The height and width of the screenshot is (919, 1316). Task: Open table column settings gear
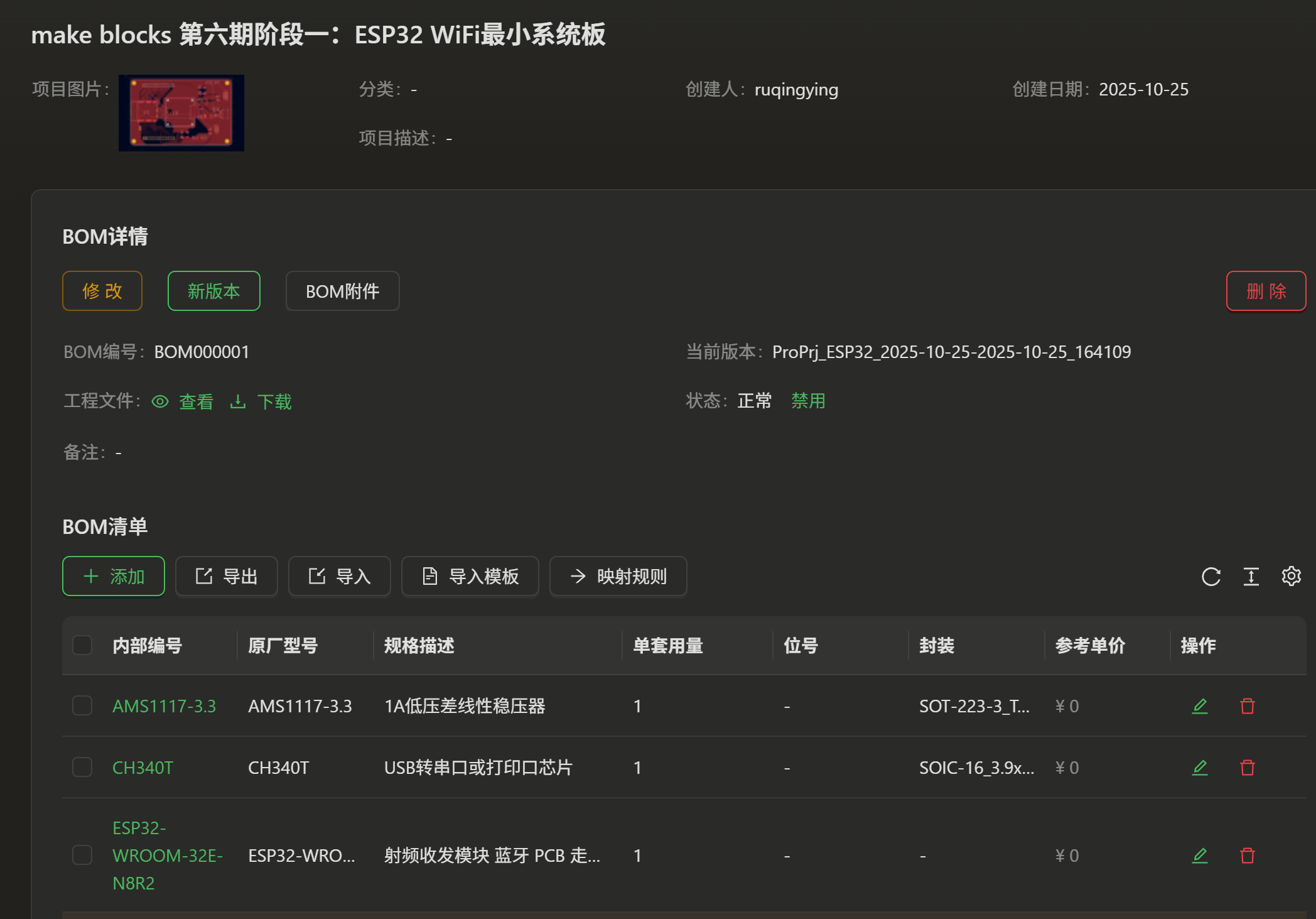coord(1291,576)
